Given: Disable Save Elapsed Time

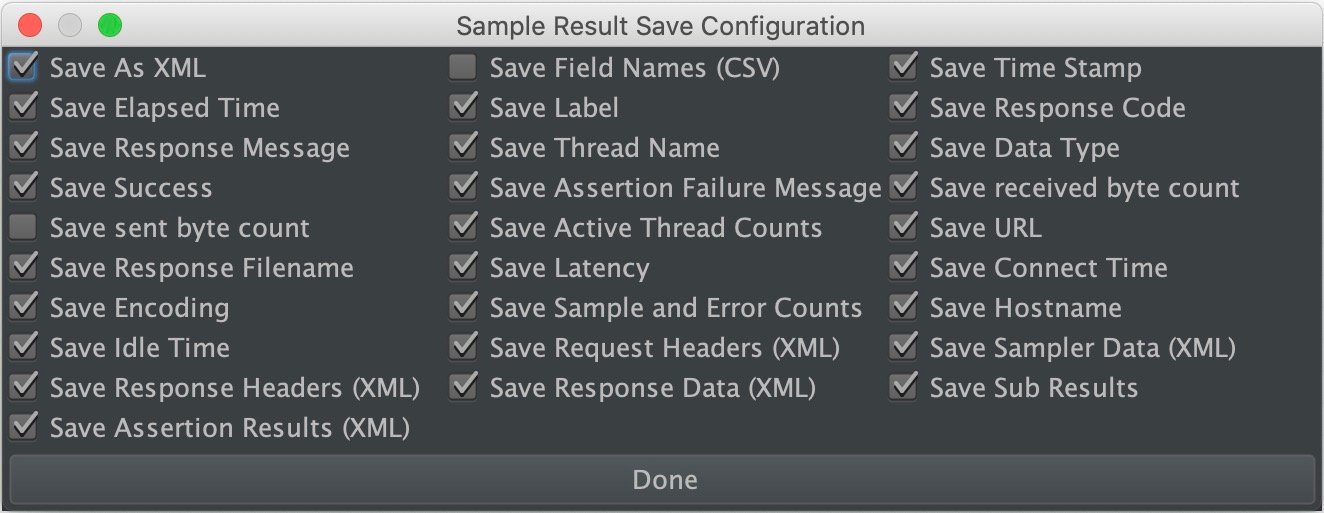Looking at the screenshot, I should click(23, 108).
